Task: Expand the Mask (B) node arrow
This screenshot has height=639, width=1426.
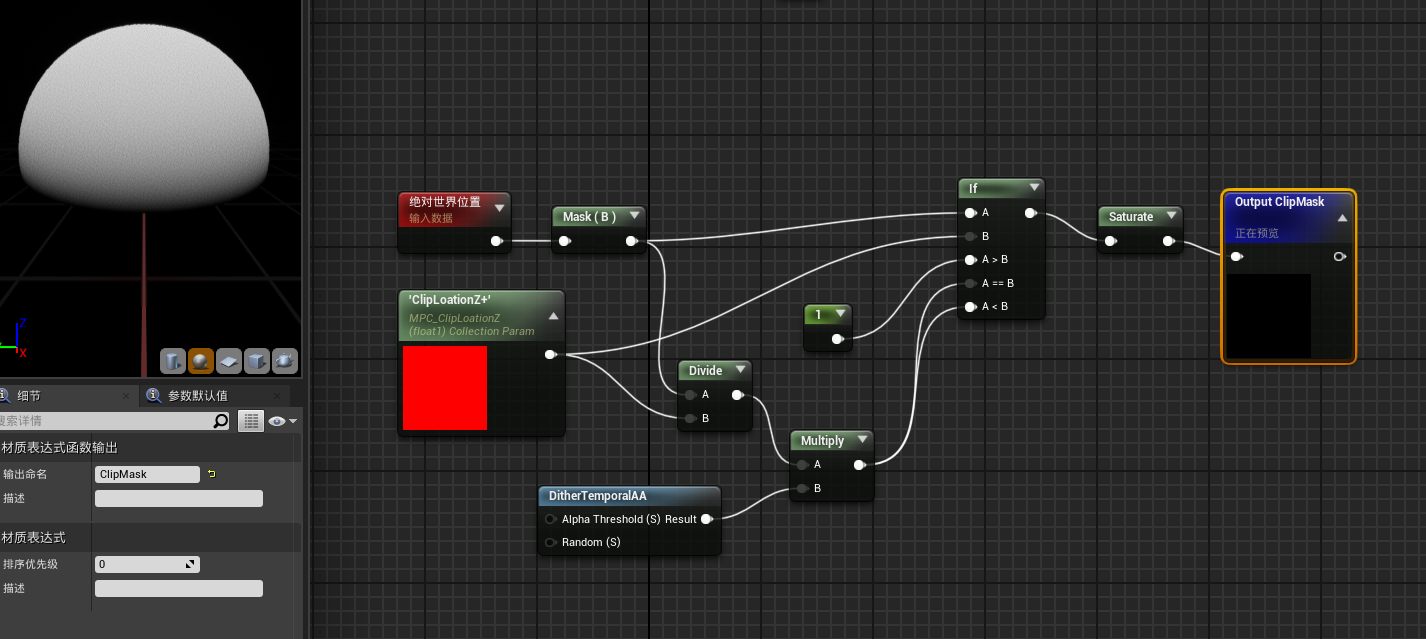Action: [x=633, y=216]
